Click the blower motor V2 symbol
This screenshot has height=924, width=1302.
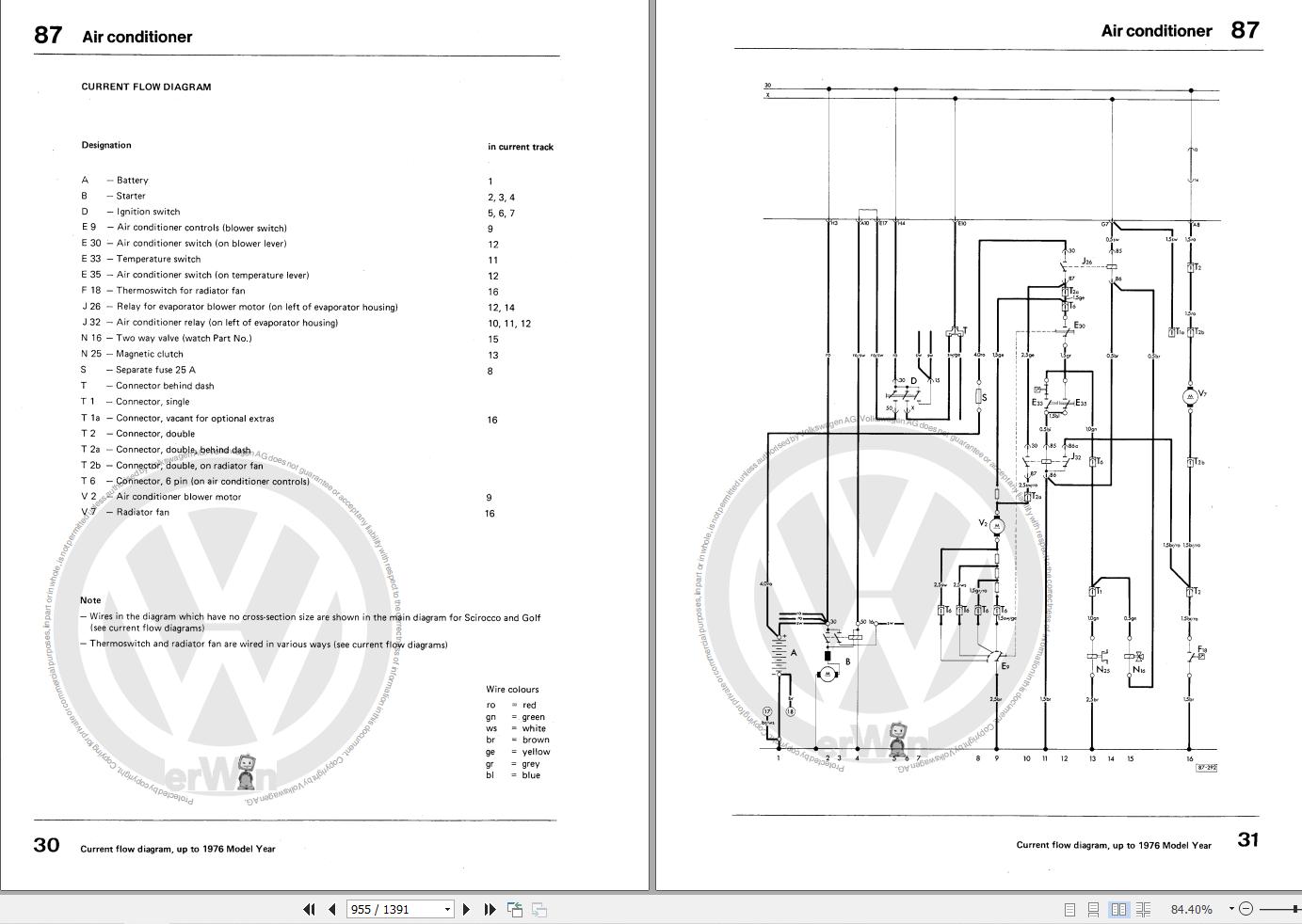point(998,525)
